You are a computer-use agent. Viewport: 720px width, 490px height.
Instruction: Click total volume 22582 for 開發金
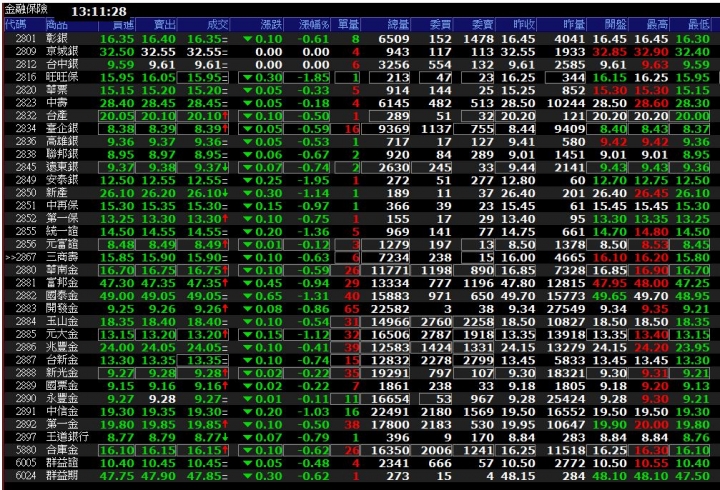pyautogui.click(x=390, y=309)
